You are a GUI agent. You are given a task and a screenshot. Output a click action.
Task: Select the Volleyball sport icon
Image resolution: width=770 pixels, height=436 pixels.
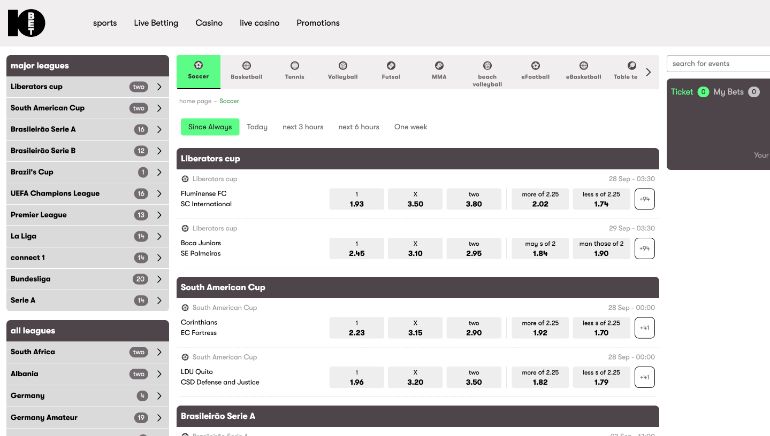(x=343, y=71)
